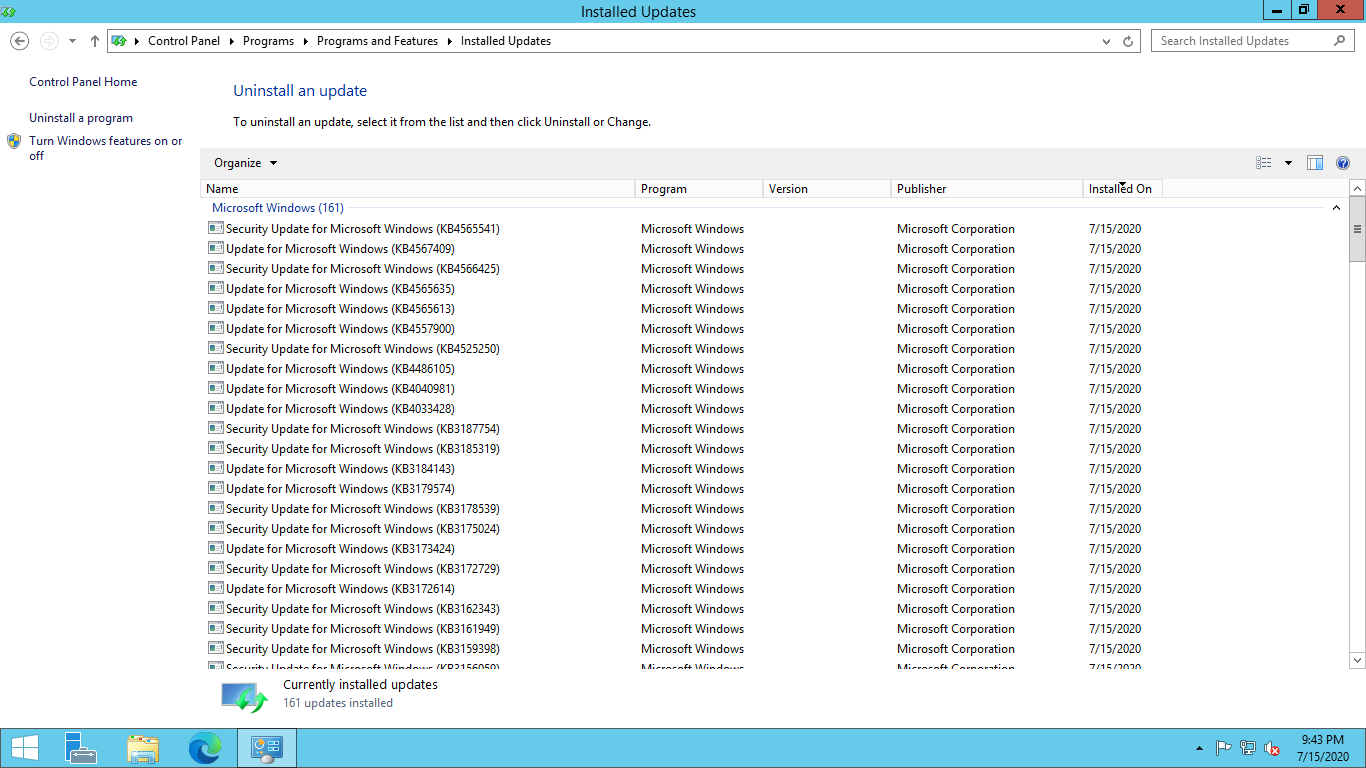This screenshot has width=1366, height=768.
Task: Open recent locations dropdown arrow
Action: (x=72, y=41)
